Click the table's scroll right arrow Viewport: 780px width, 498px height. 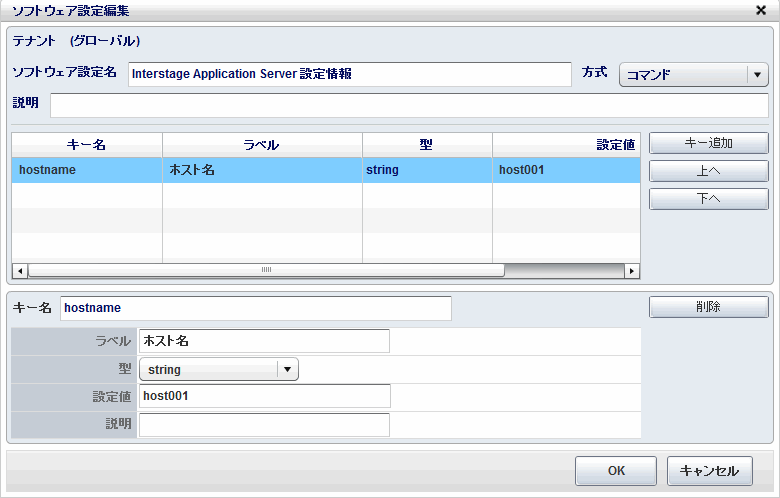(x=631, y=271)
